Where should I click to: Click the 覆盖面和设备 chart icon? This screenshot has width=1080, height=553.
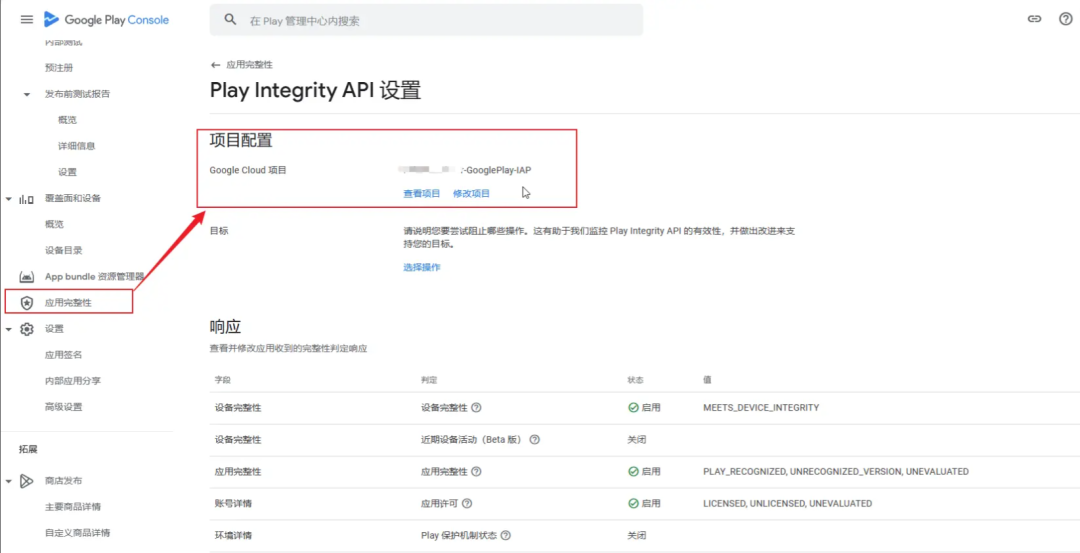(27, 199)
